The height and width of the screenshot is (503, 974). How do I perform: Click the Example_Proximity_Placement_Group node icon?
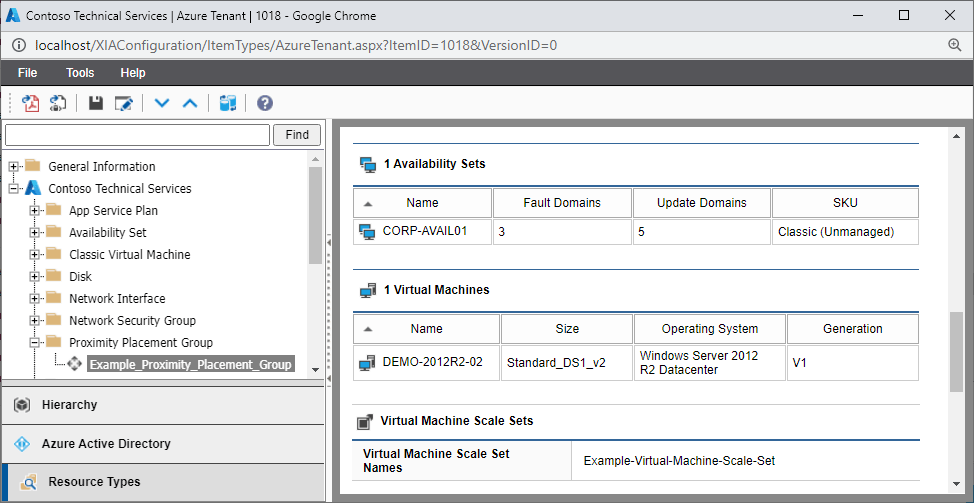75,365
